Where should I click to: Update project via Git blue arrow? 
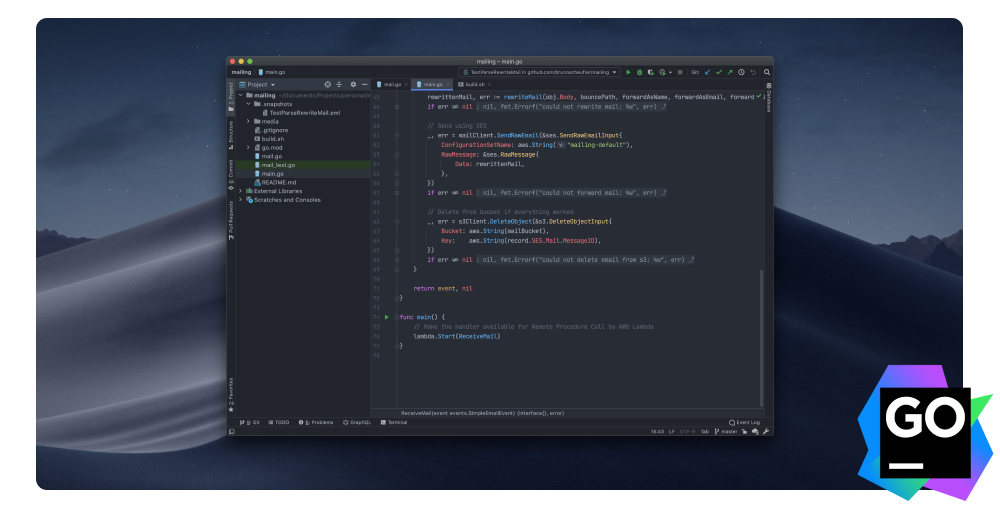click(x=707, y=72)
